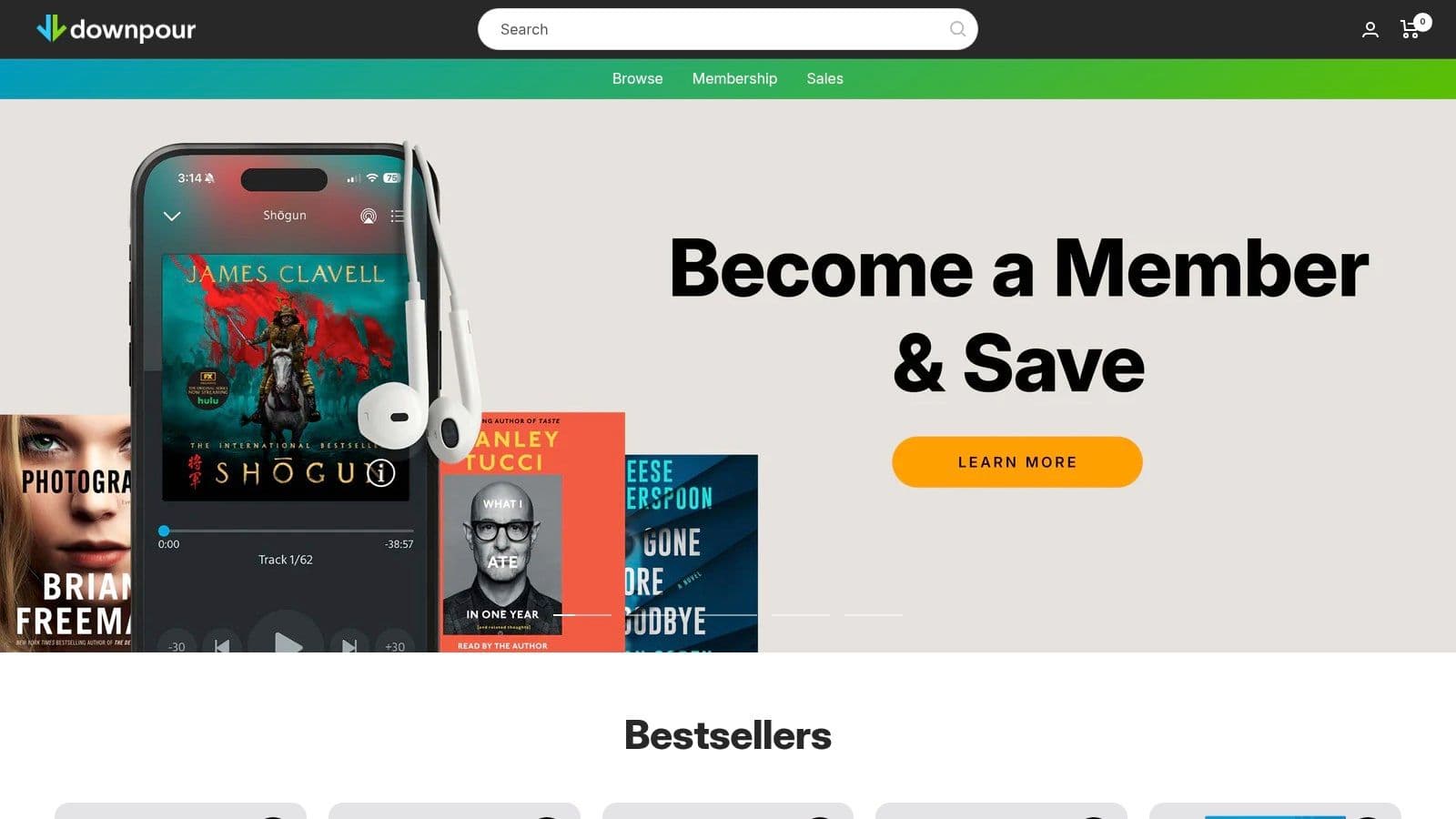The height and width of the screenshot is (819, 1456).
Task: Open the shopping cart icon
Action: pyautogui.click(x=1411, y=29)
